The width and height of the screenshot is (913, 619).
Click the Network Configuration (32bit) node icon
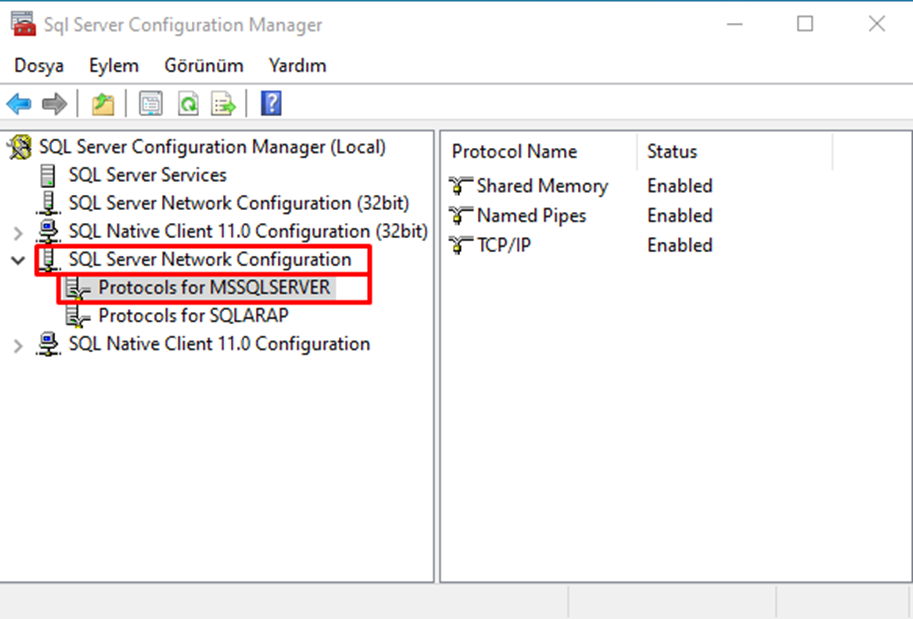coord(48,203)
